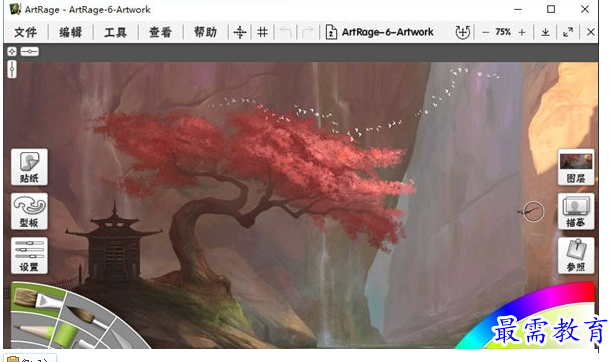Open the 描摹 (Tracing) panel
The height and width of the screenshot is (362, 616).
pyautogui.click(x=576, y=211)
